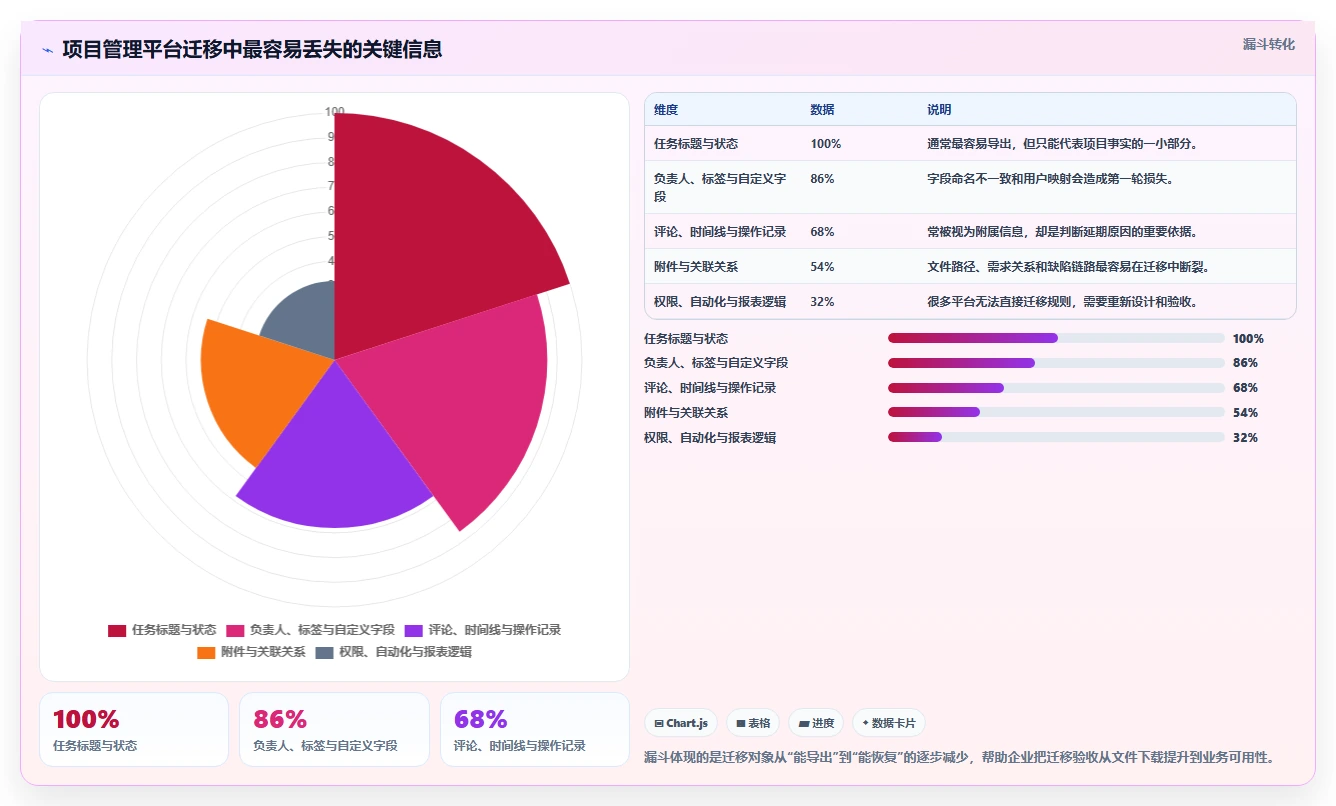
Task: Click the 说明 table column header
Action: (939, 110)
